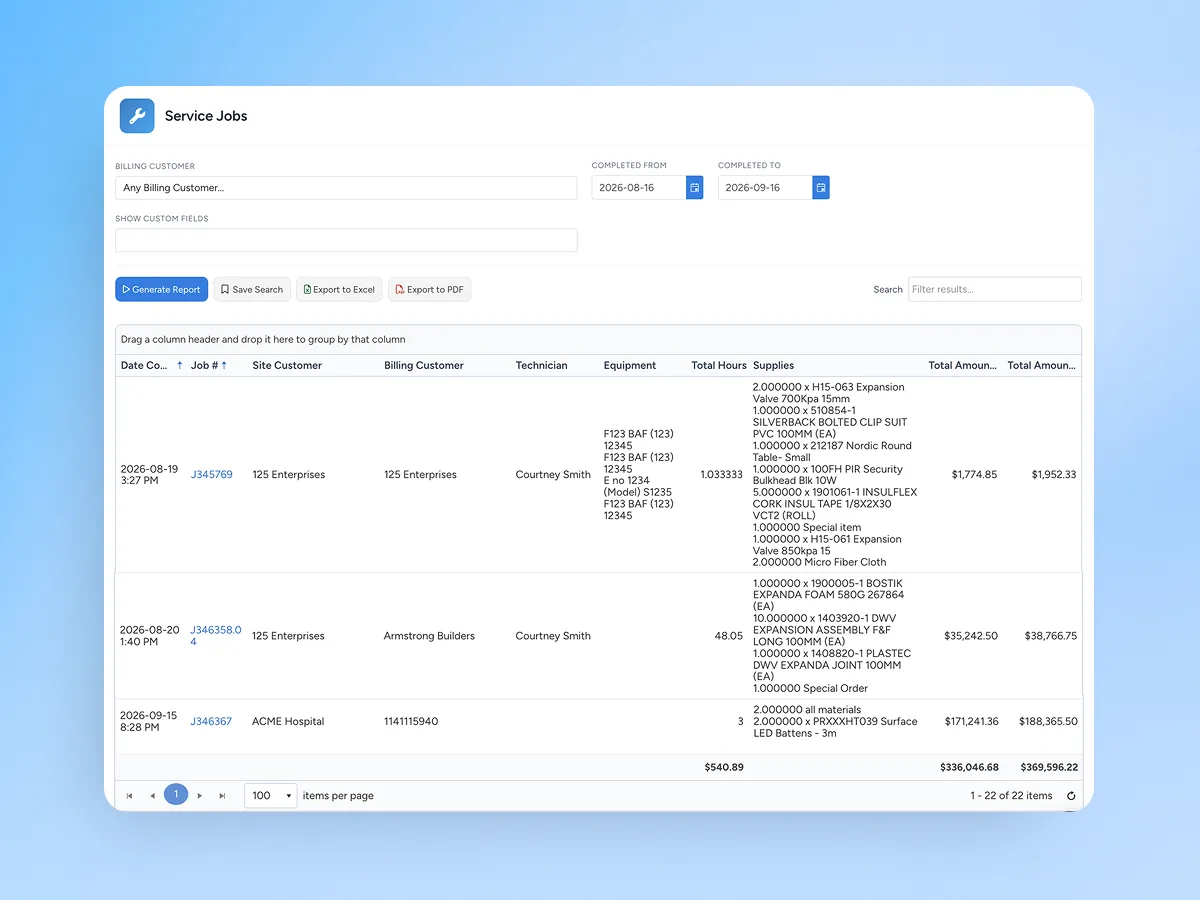
Task: Click the $336,046.68 footer total
Action: point(969,768)
